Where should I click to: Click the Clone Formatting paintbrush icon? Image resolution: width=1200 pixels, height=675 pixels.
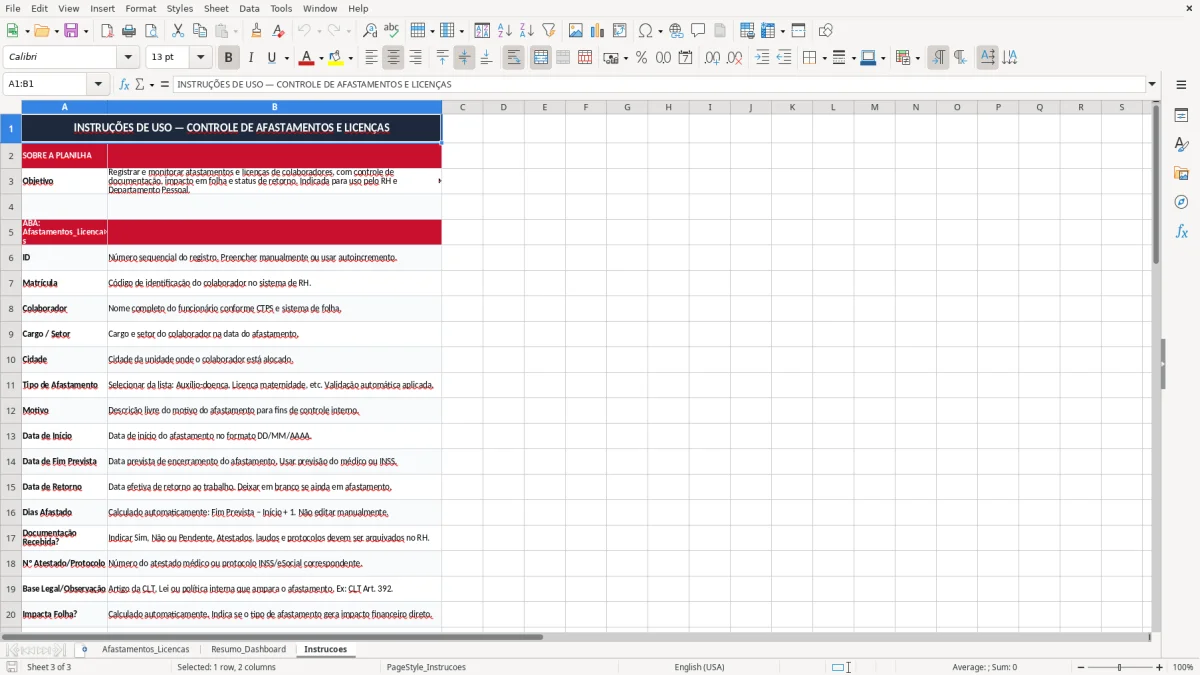point(257,31)
